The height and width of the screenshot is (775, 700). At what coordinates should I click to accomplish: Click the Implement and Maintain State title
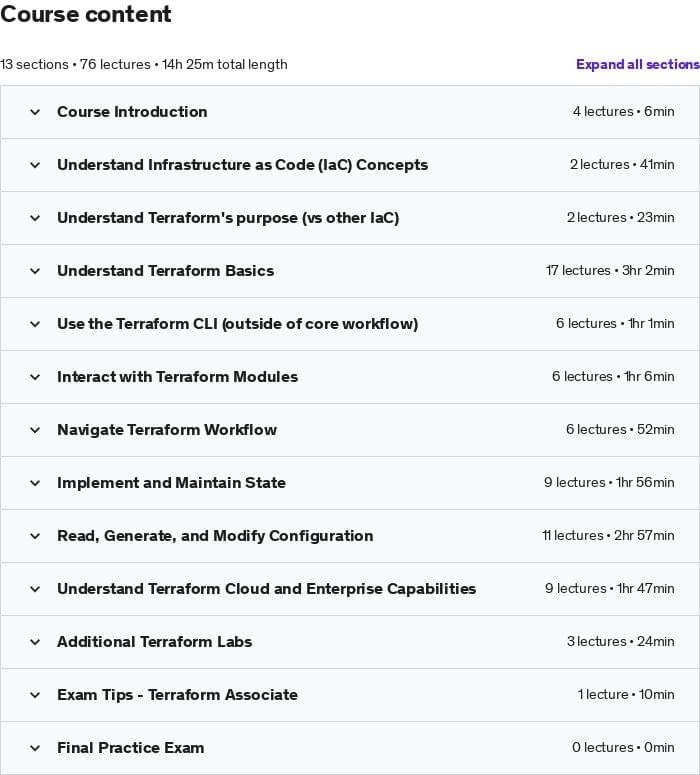[171, 483]
